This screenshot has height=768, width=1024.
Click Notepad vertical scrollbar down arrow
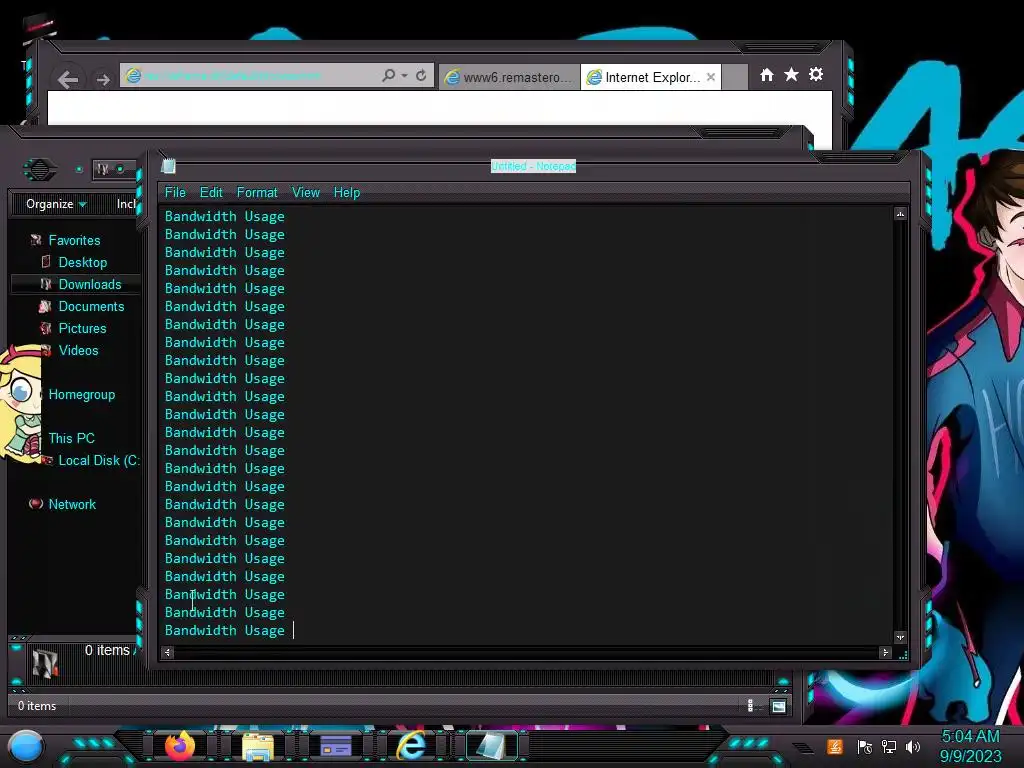coord(900,637)
